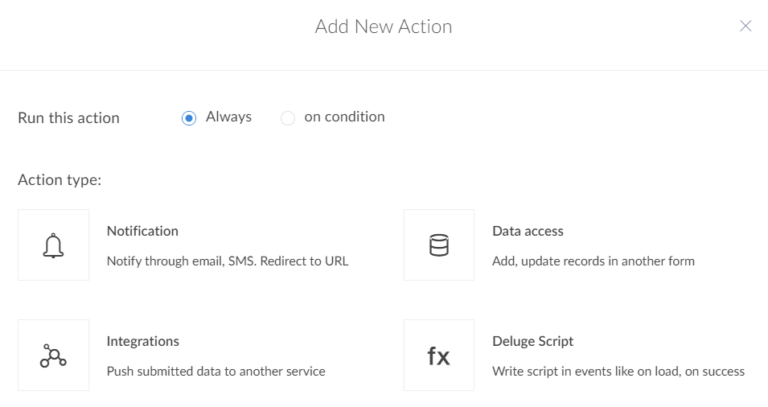Viewport: 768px width, 407px height.
Task: Close the Add New Action dialog
Action: tap(745, 26)
